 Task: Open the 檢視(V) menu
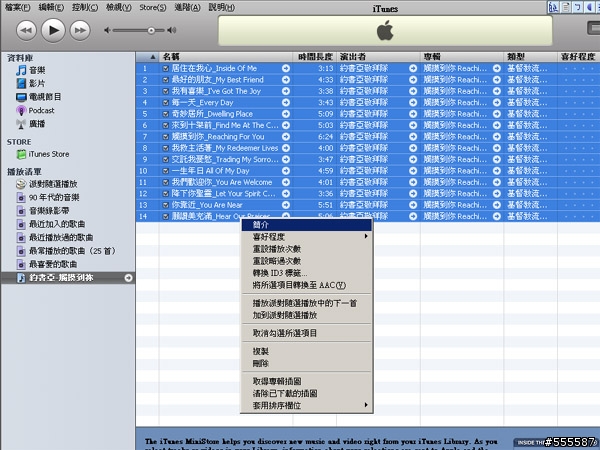(119, 7)
